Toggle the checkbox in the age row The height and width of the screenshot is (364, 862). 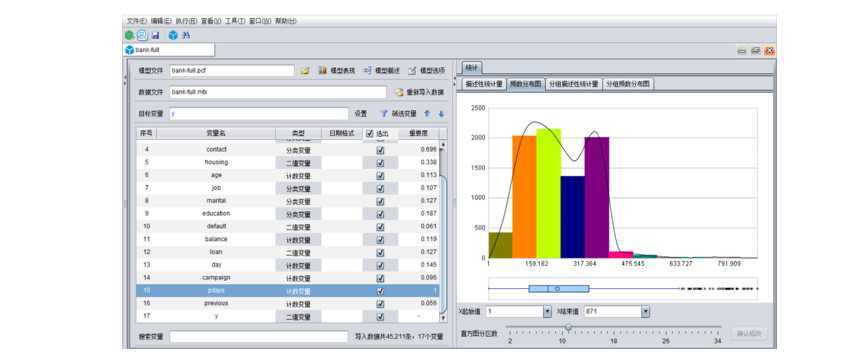click(x=380, y=176)
